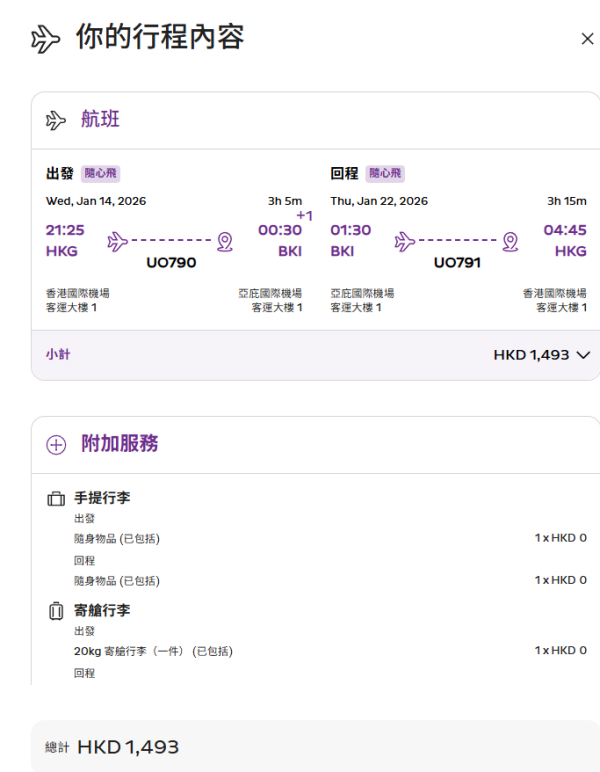Open the 附加服務 section header
Viewport: 600px width, 772px height.
[x=119, y=444]
